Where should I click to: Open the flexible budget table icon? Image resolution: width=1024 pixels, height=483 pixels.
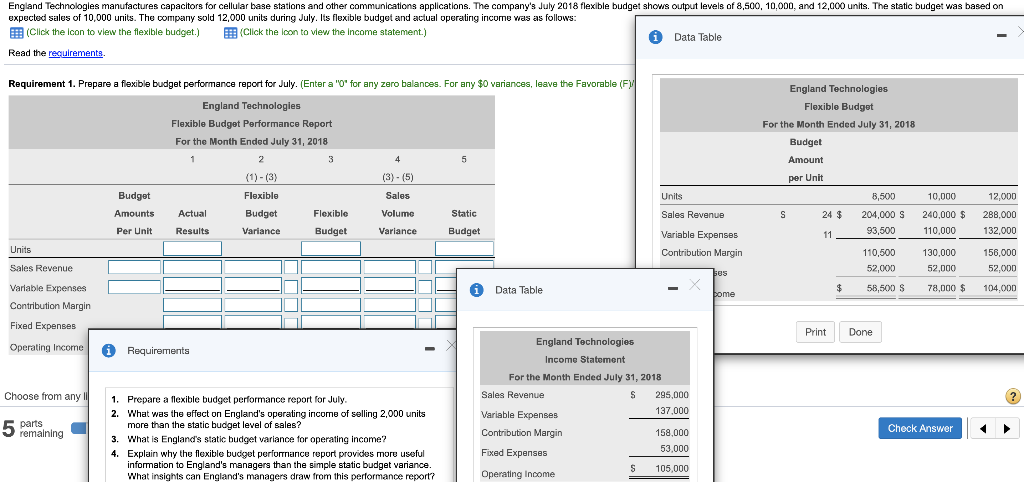(16, 33)
